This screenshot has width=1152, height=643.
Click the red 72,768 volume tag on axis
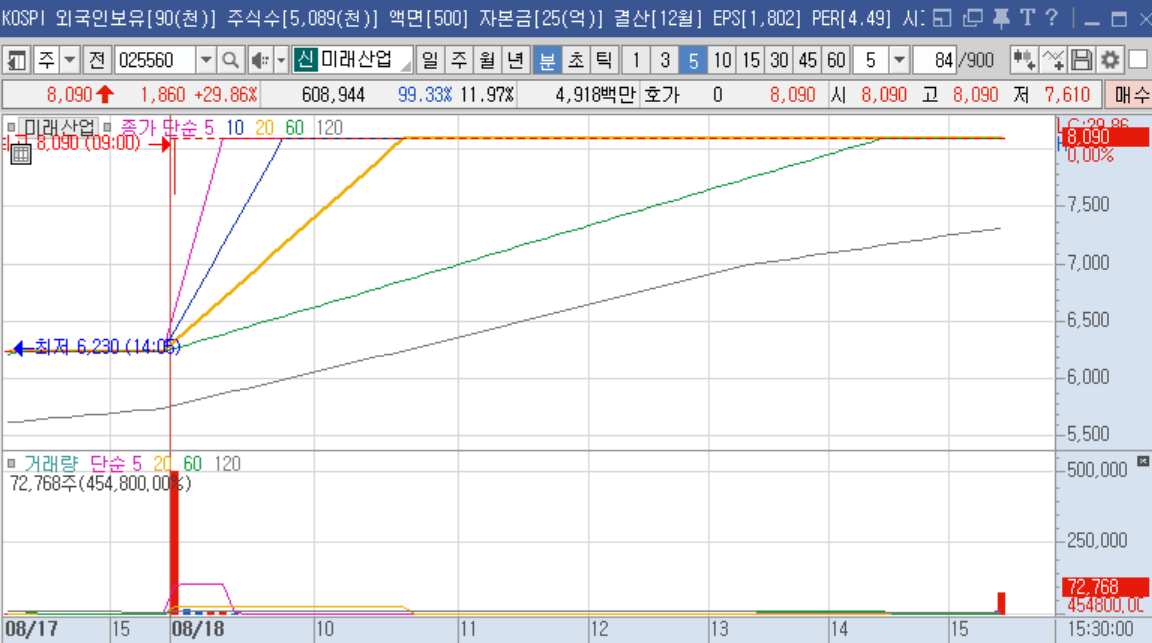pos(1104,586)
